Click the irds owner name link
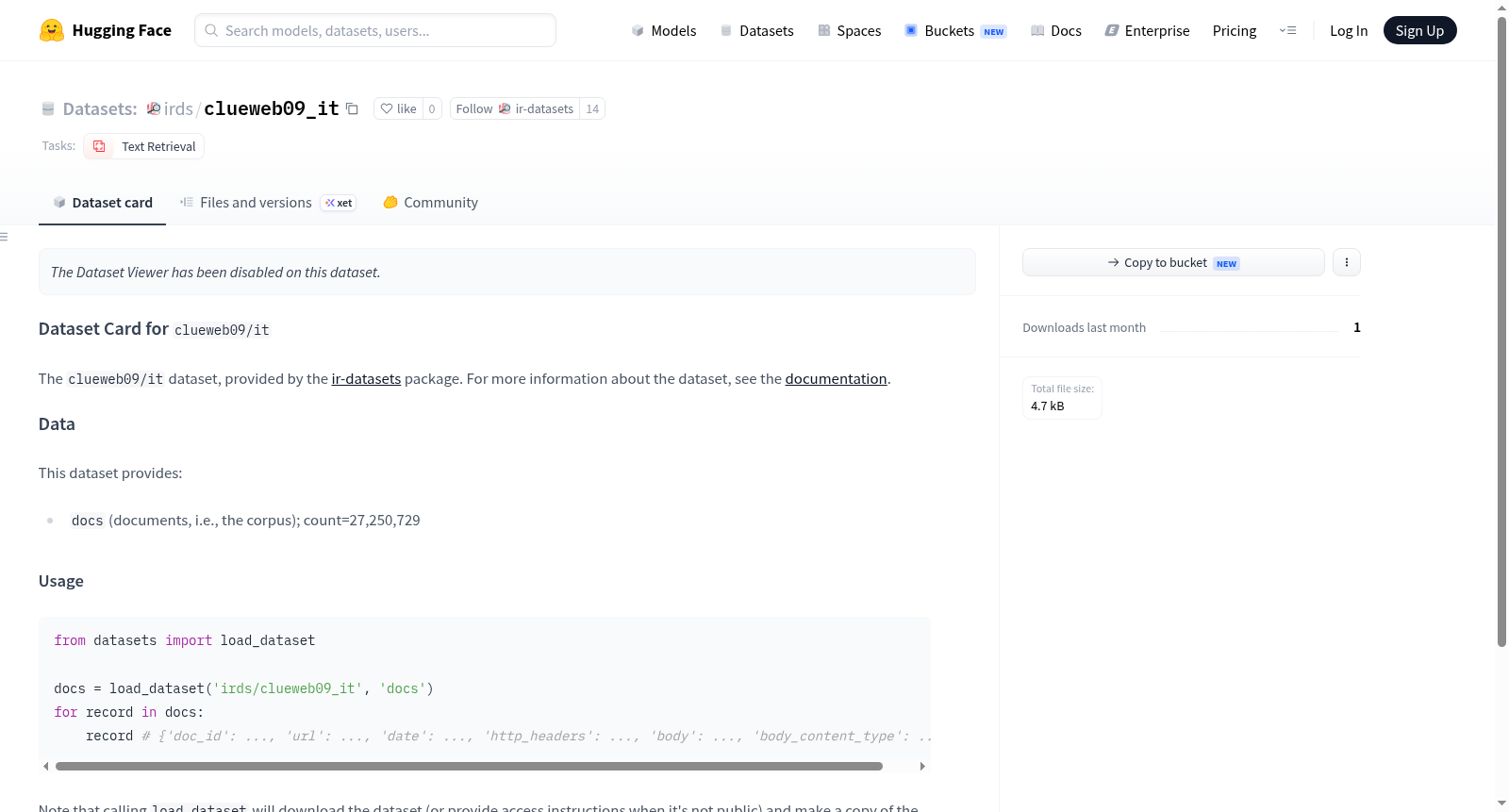 point(178,108)
